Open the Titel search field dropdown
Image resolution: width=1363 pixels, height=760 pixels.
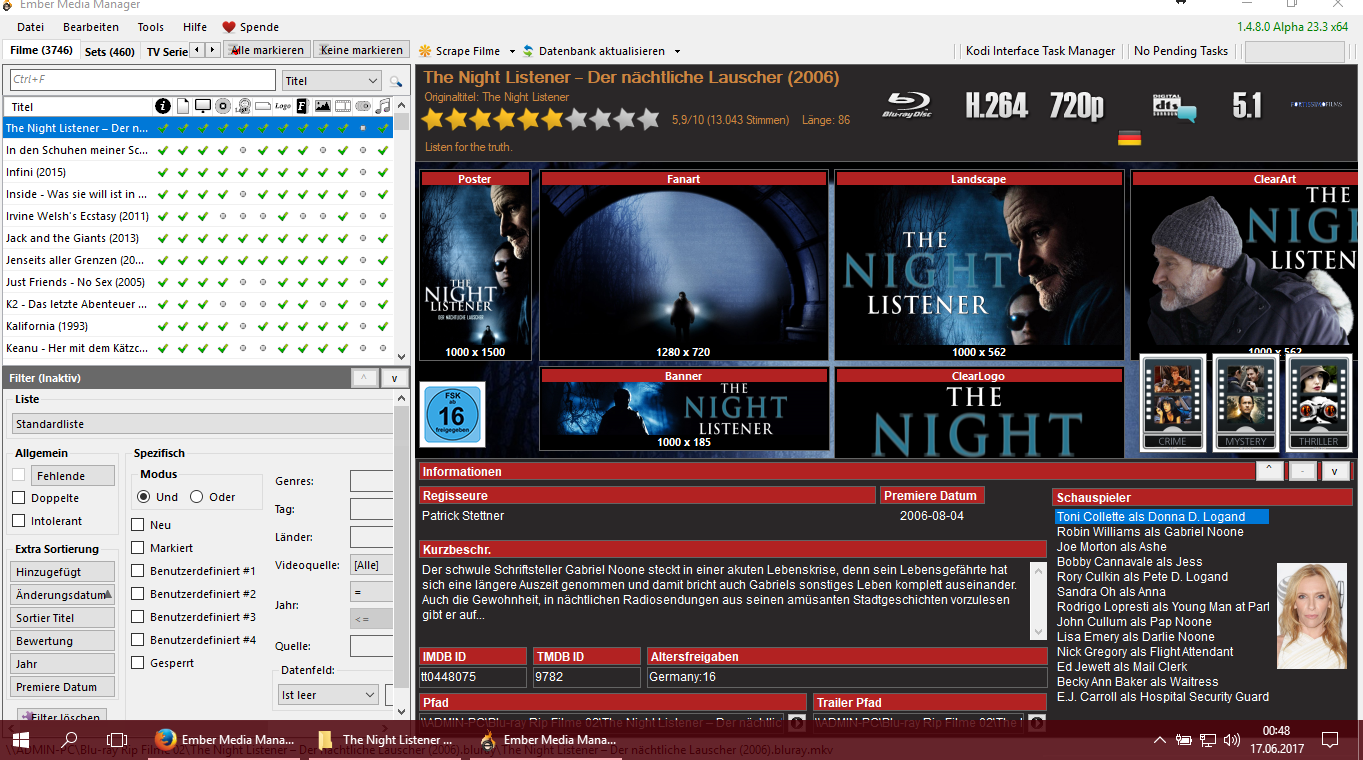pyautogui.click(x=331, y=81)
